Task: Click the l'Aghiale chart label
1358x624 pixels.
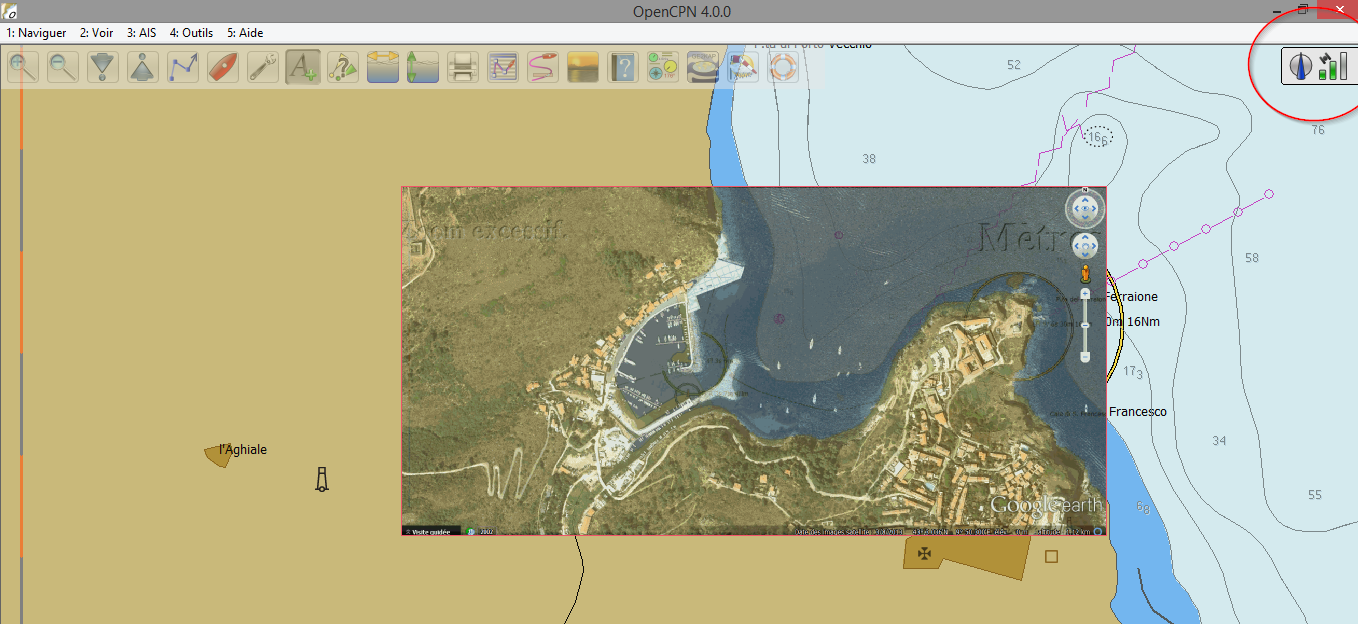Action: click(243, 450)
